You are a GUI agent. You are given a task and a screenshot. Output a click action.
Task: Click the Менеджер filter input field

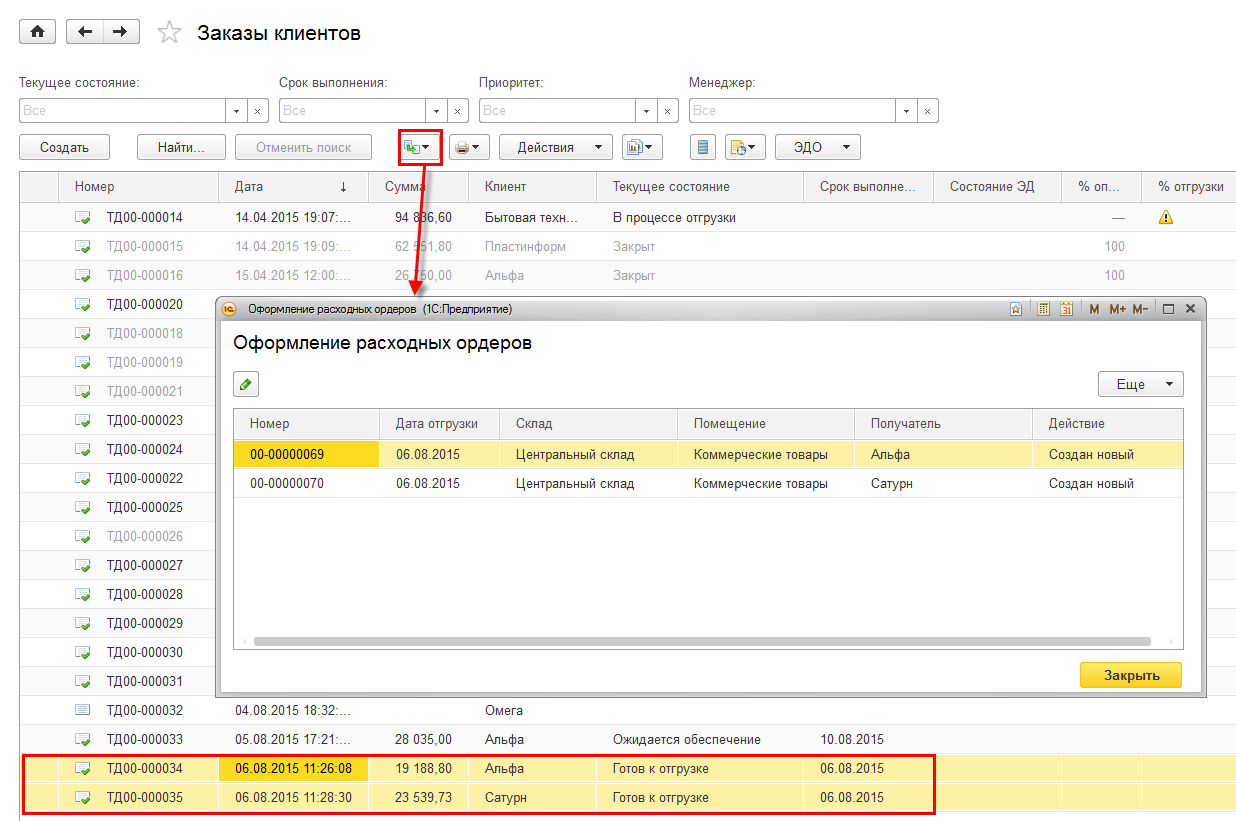coord(793,110)
